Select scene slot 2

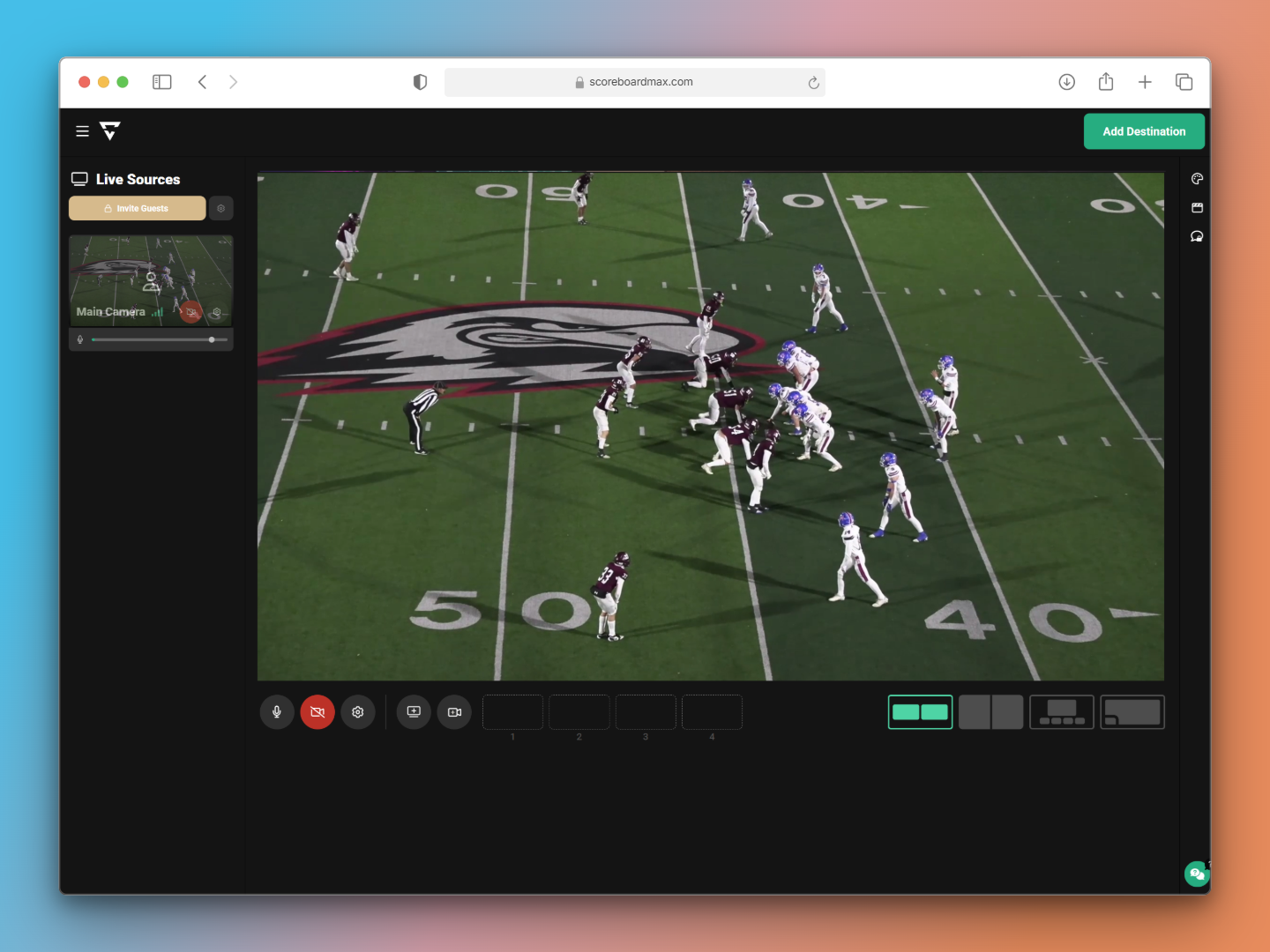pyautogui.click(x=579, y=712)
